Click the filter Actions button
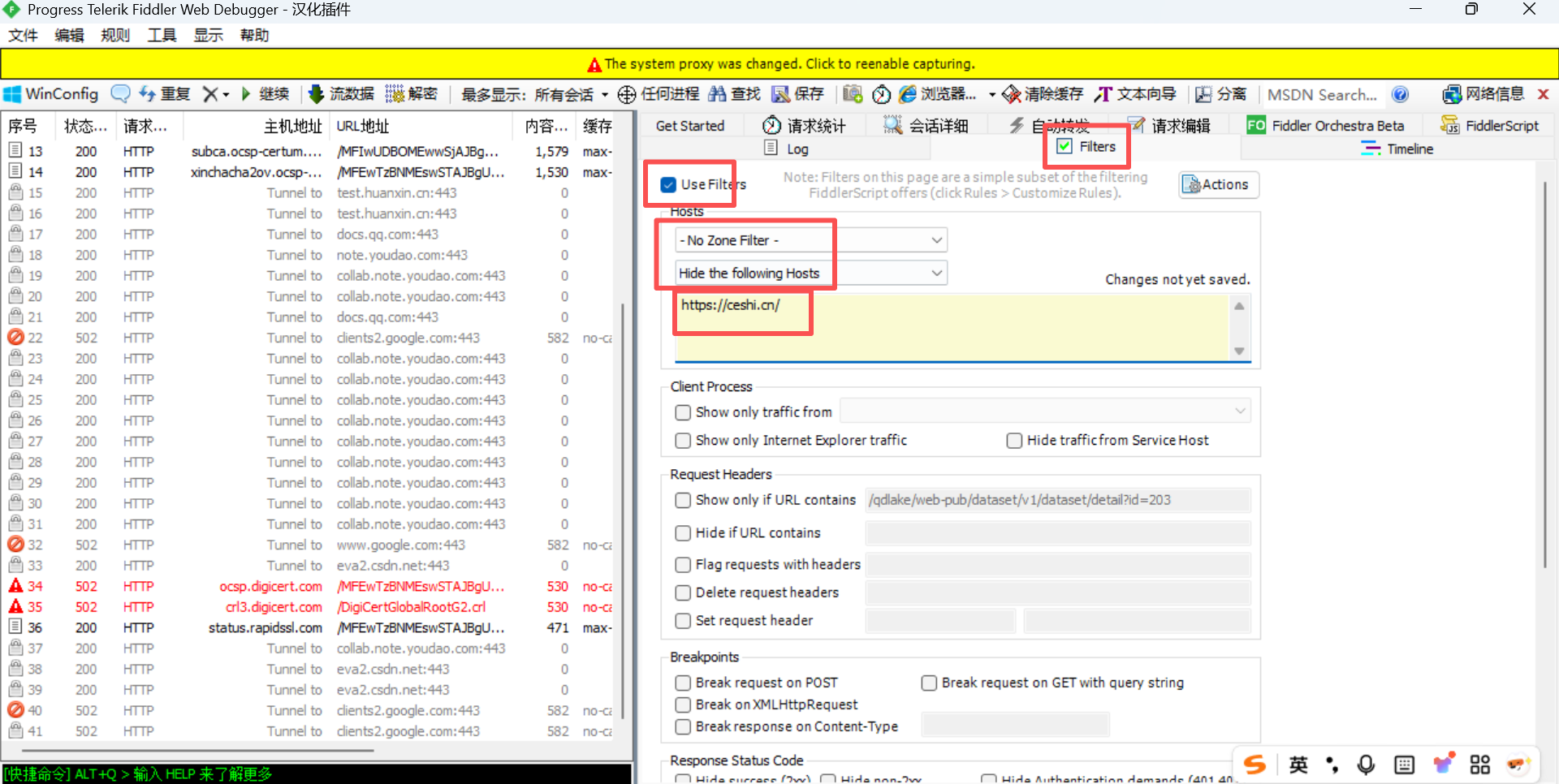The height and width of the screenshot is (784, 1559). click(x=1219, y=185)
